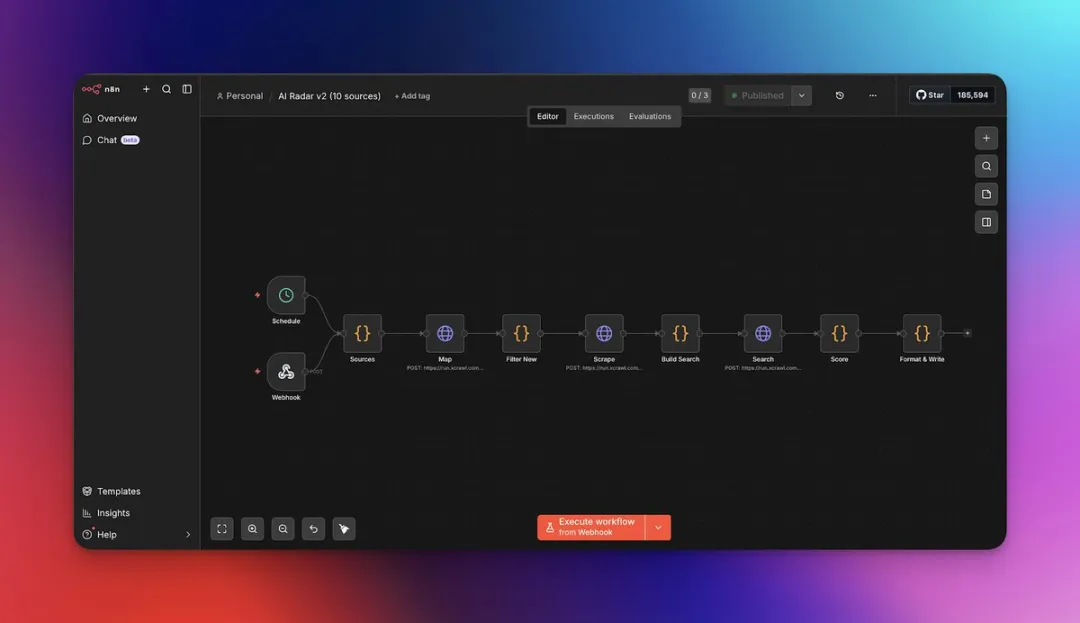The width and height of the screenshot is (1080, 623).
Task: Click the Schedule trigger node
Action: 286,295
